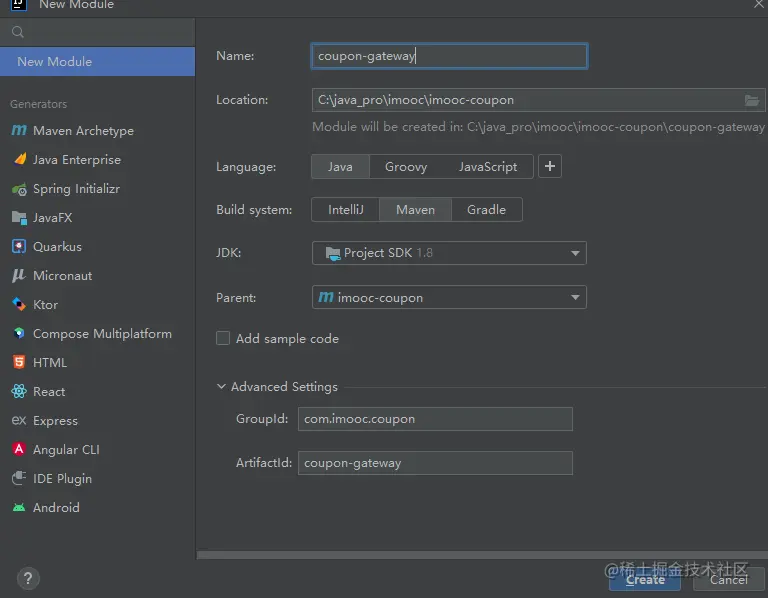Click the HTML5 generator icon
768x598 pixels.
(x=19, y=362)
